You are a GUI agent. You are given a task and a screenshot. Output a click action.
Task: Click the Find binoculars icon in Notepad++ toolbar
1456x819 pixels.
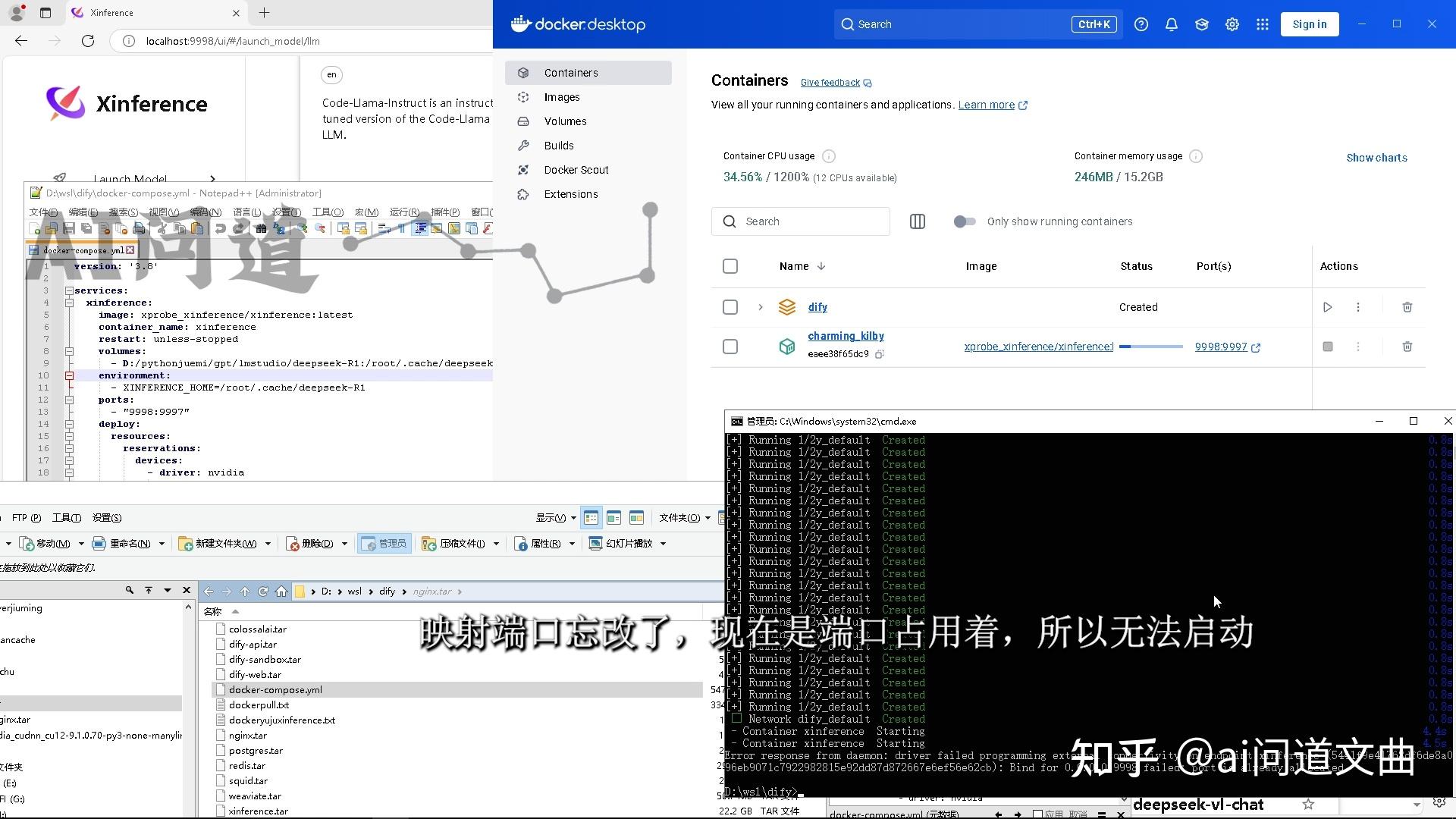[x=261, y=229]
